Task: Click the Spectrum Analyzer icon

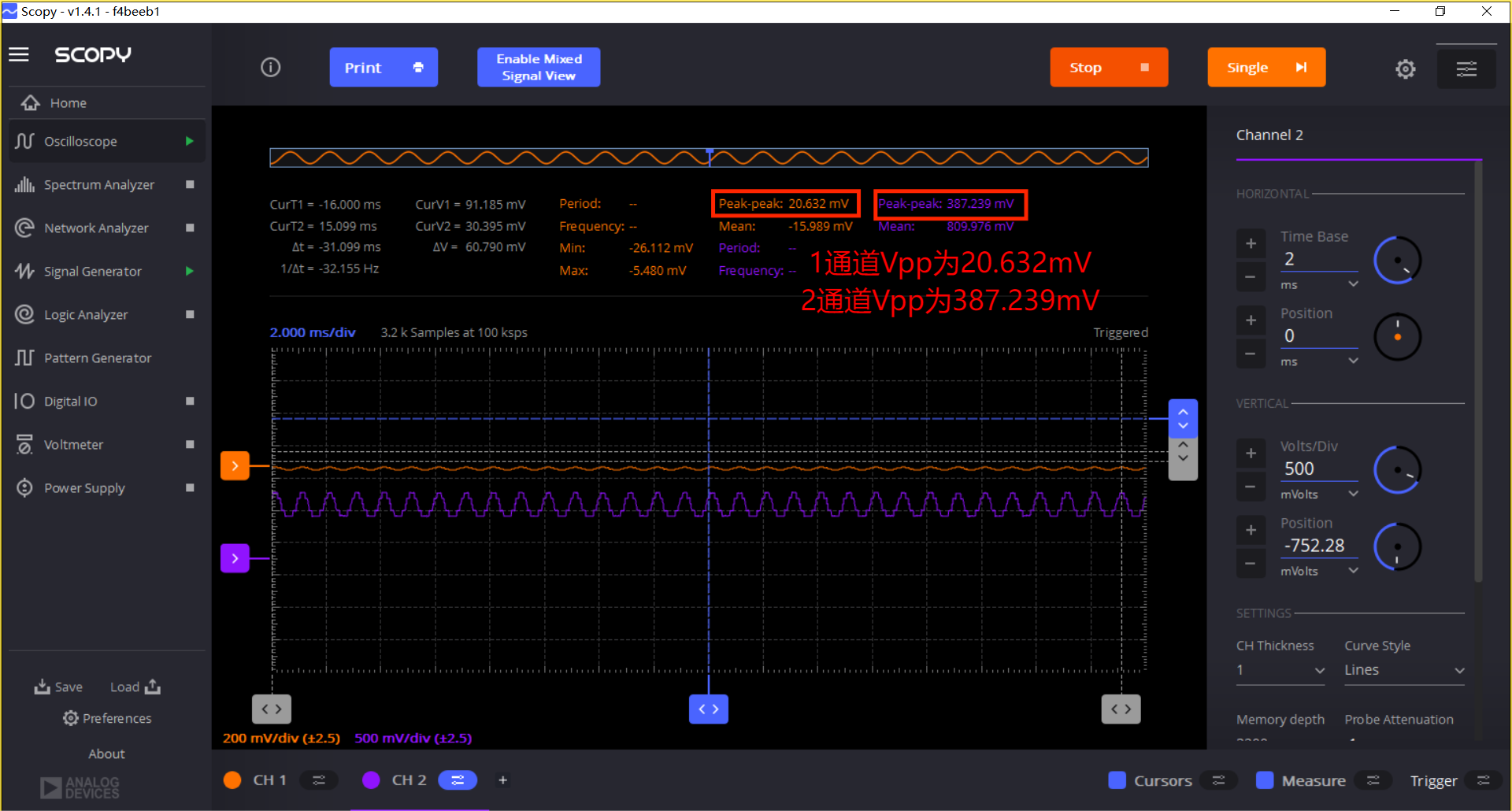Action: pyautogui.click(x=24, y=184)
